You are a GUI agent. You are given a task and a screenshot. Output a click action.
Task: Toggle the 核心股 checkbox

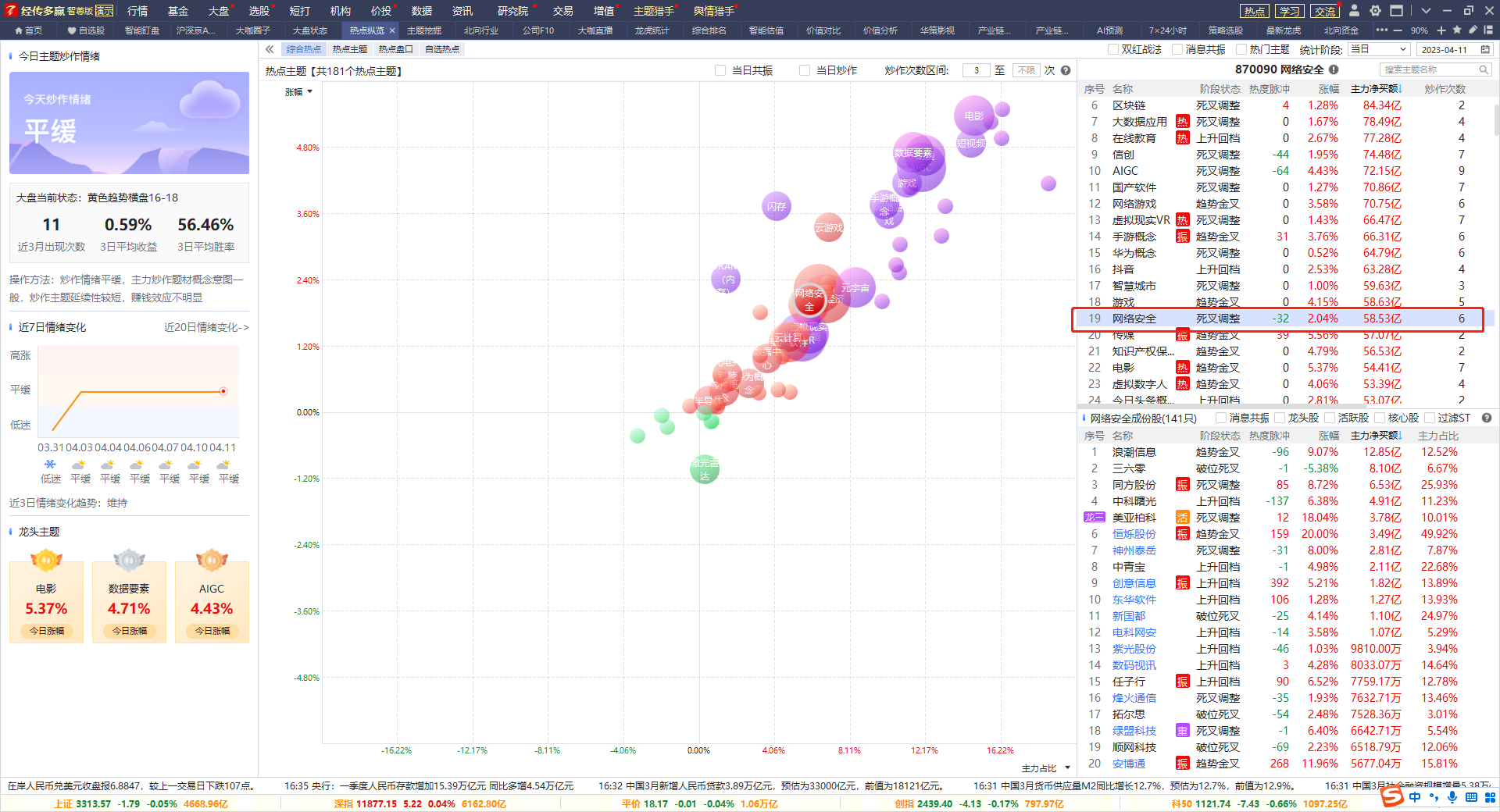[x=1380, y=418]
